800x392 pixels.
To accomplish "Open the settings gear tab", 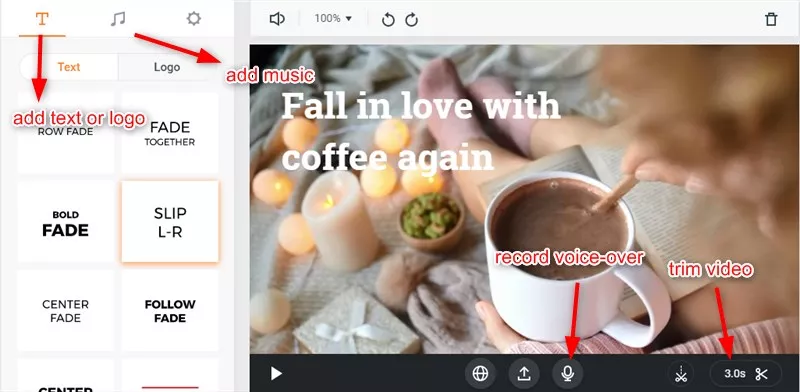I will pyautogui.click(x=193, y=19).
